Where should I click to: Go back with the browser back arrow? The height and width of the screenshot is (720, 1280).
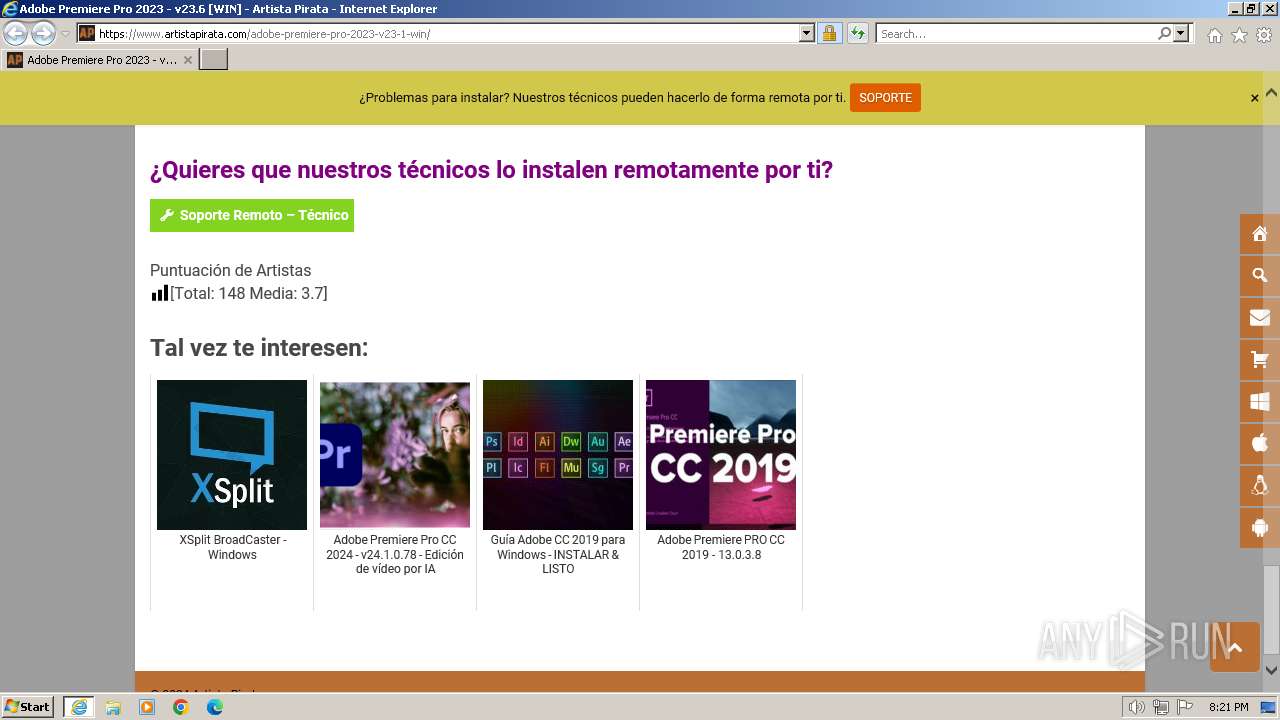point(15,34)
